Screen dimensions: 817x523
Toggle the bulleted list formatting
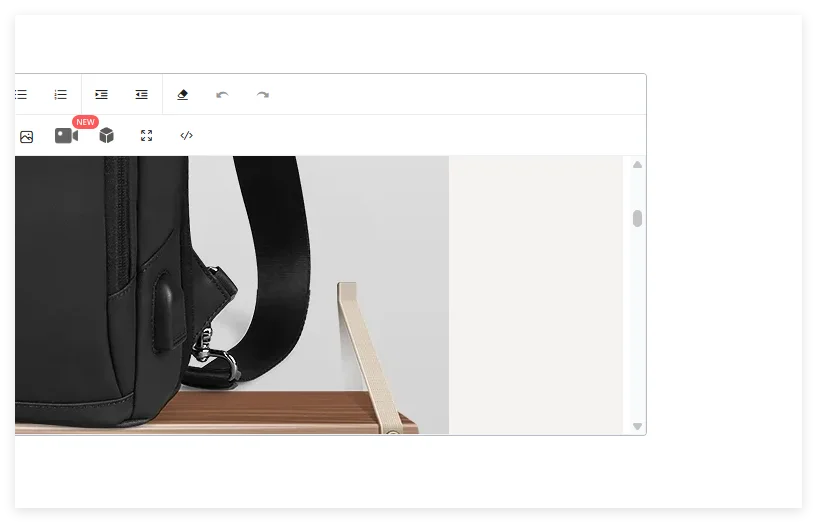(21, 95)
